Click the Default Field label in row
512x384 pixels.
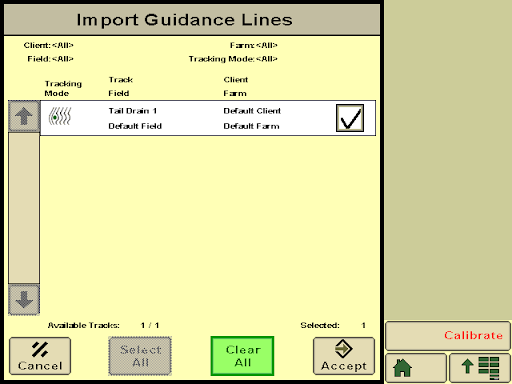coord(135,126)
